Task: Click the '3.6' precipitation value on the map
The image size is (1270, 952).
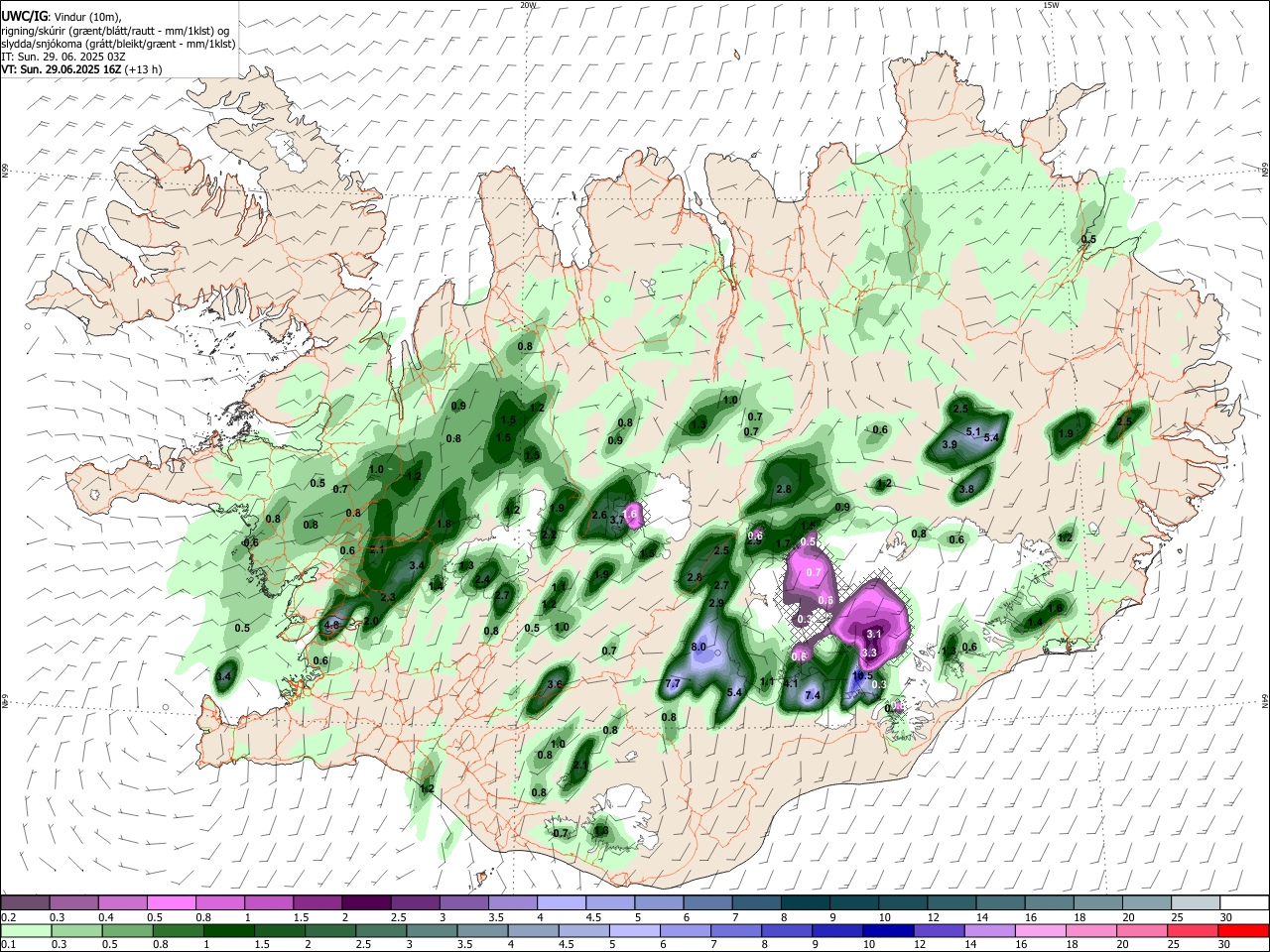Action: point(556,684)
